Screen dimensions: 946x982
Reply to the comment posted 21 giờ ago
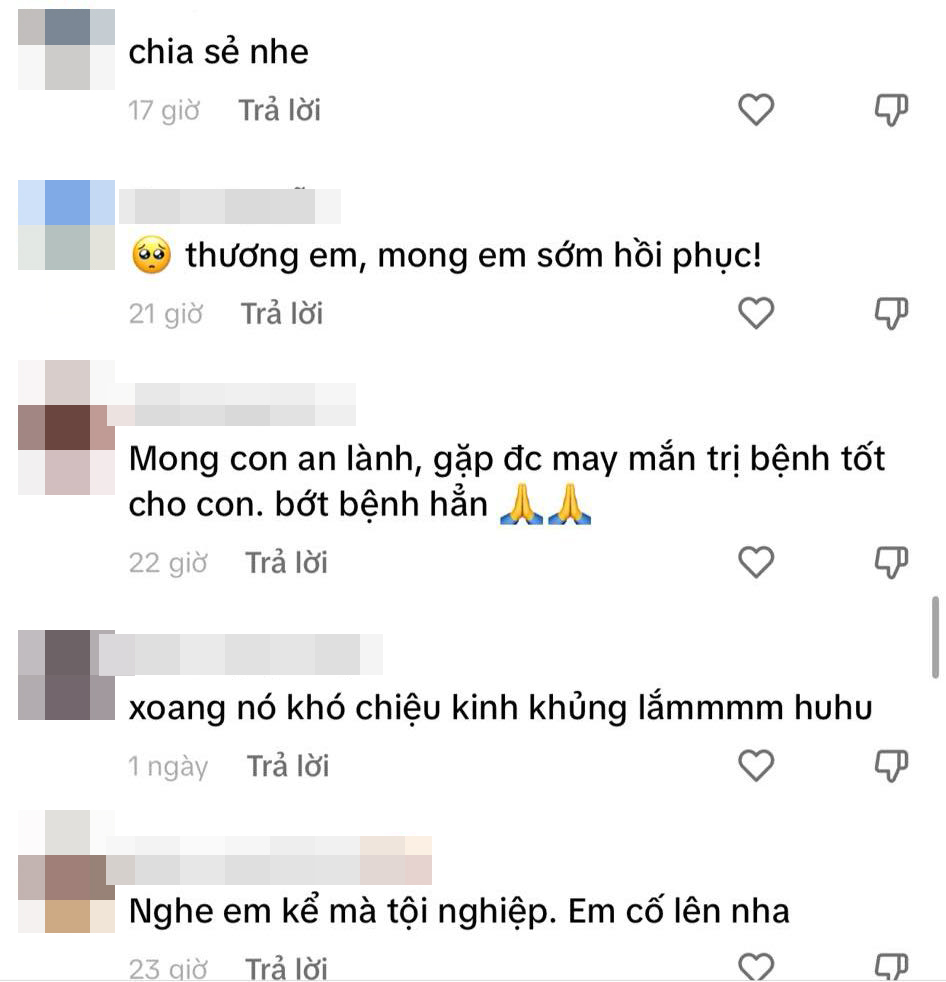282,314
